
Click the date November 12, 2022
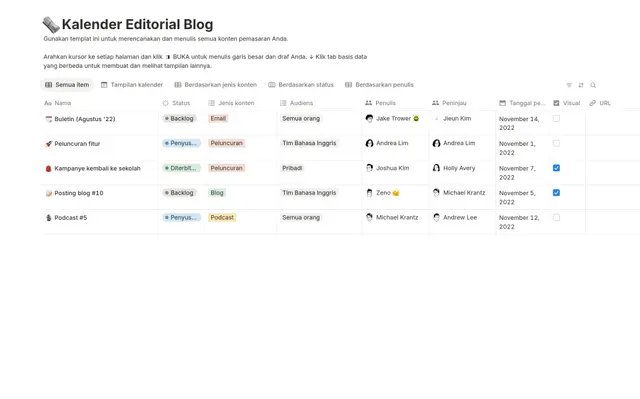tap(519, 222)
